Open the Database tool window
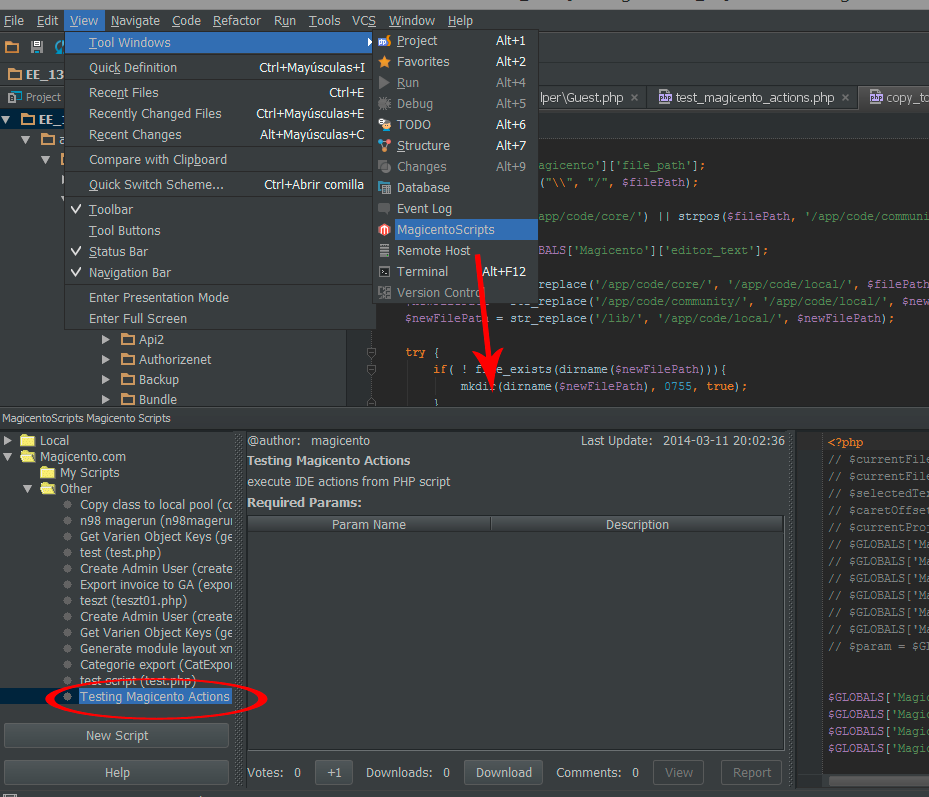Viewport: 929px width, 797px height. (x=455, y=188)
